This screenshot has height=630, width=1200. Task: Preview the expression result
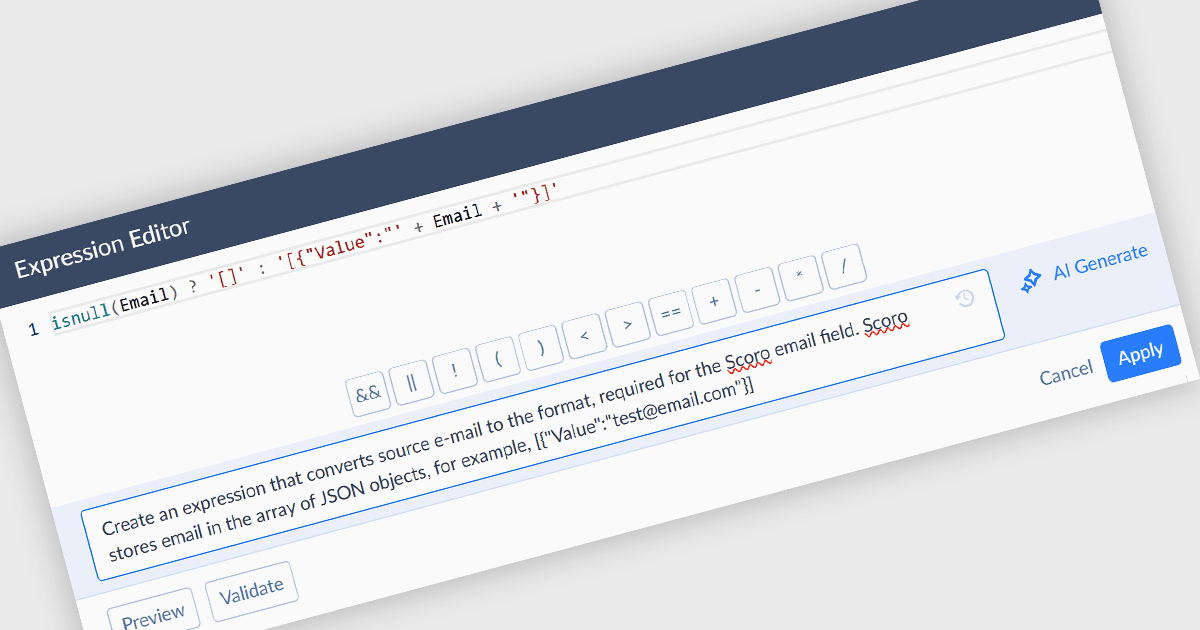pyautogui.click(x=153, y=615)
